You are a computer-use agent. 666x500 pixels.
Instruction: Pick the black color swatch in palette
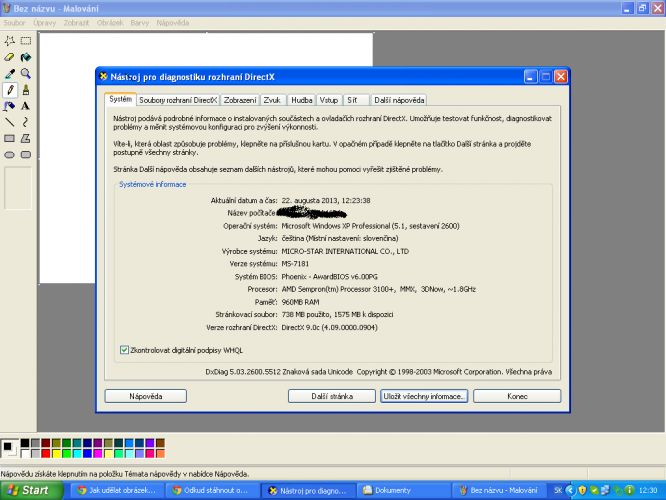tap(25, 443)
